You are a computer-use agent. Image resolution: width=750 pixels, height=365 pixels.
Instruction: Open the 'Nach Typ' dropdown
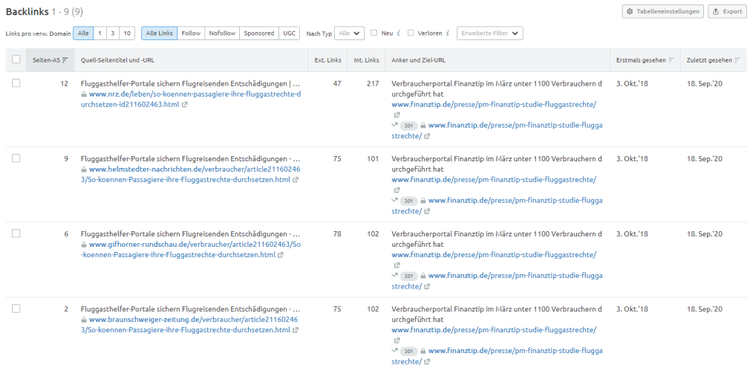[349, 33]
